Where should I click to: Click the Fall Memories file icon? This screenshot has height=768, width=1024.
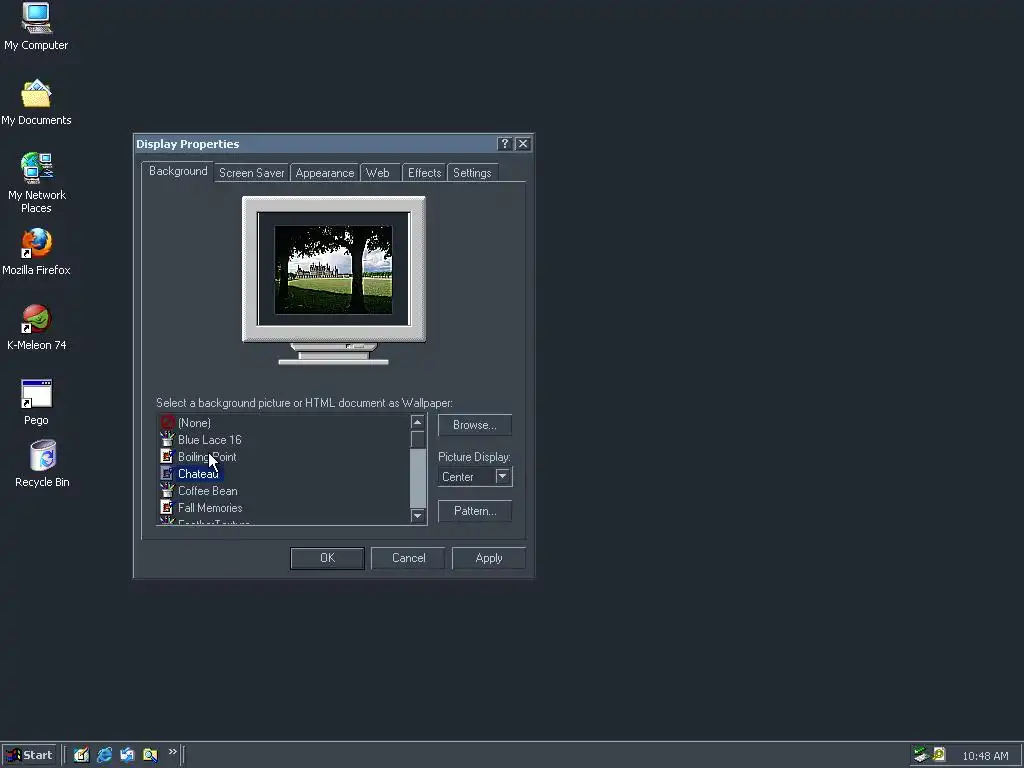pos(167,507)
